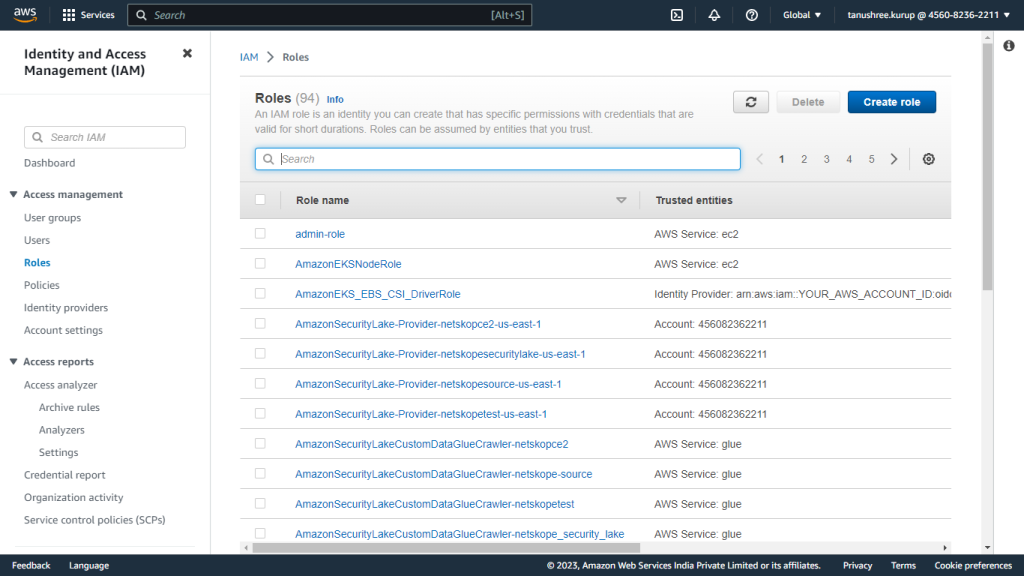
Task: Select the admin-role checkbox
Action: 260,233
